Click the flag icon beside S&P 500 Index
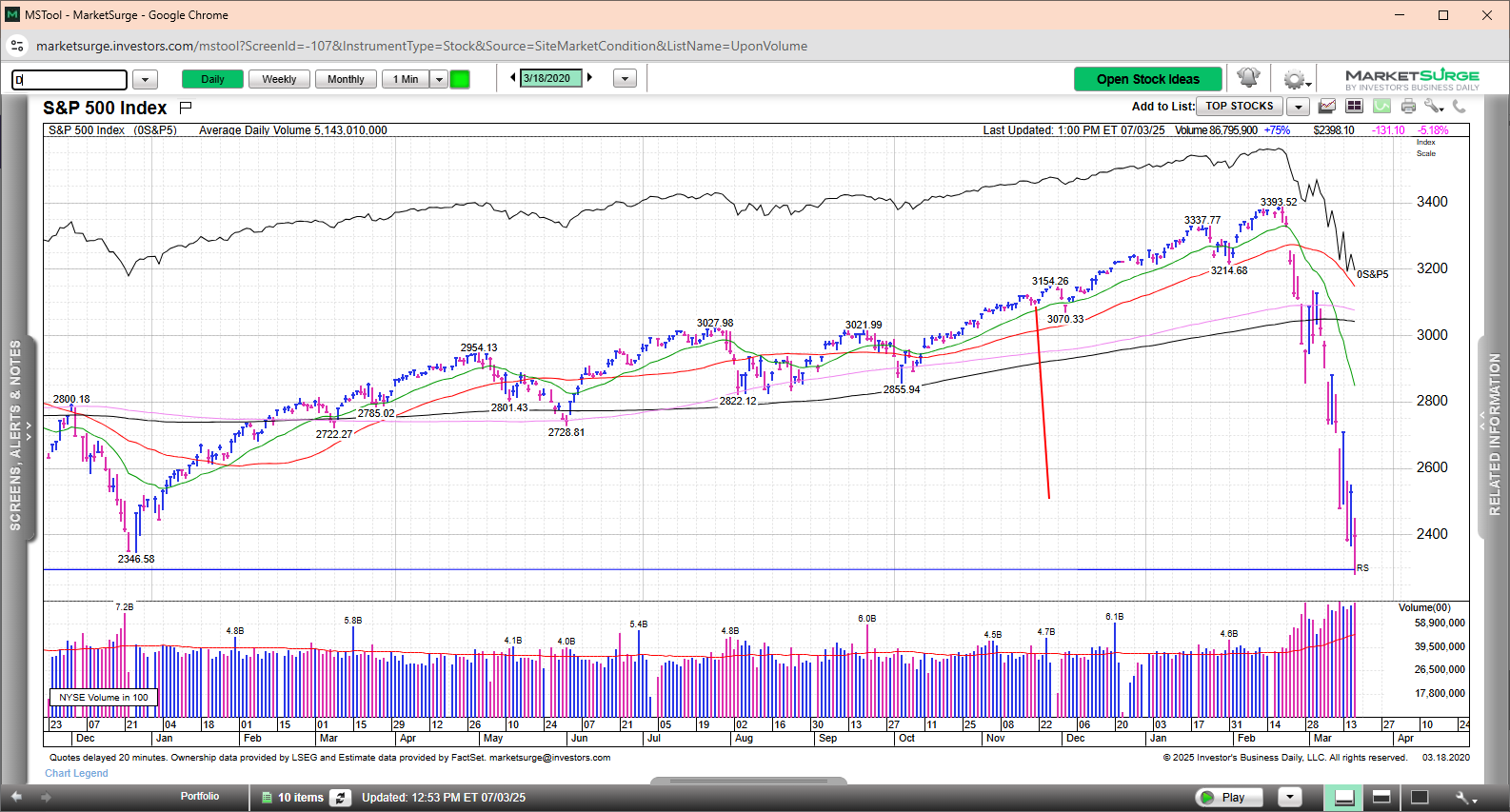 tap(186, 107)
